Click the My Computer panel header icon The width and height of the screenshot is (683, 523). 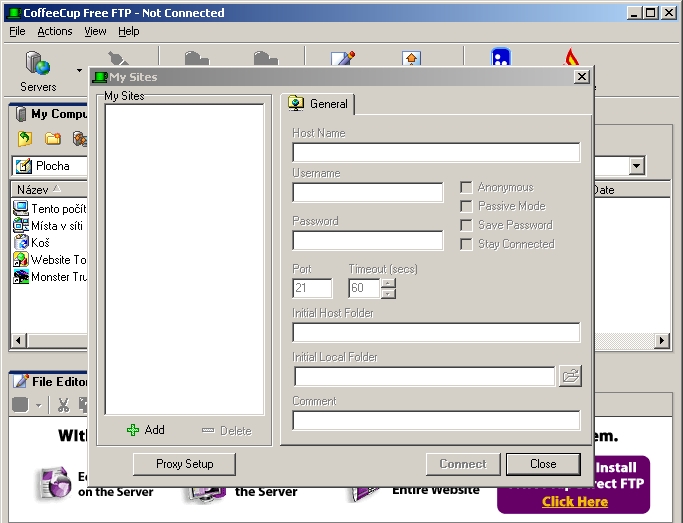(x=20, y=114)
